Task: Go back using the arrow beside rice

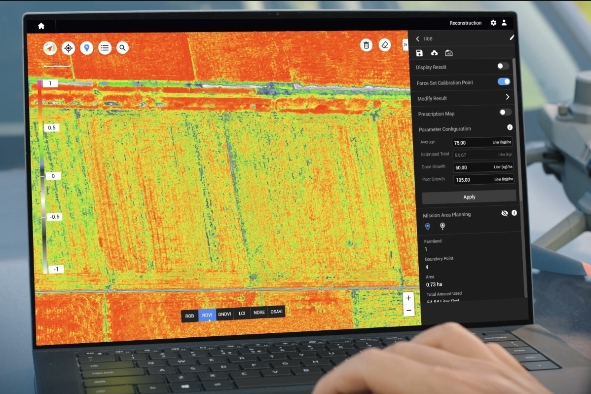Action: 418,38
